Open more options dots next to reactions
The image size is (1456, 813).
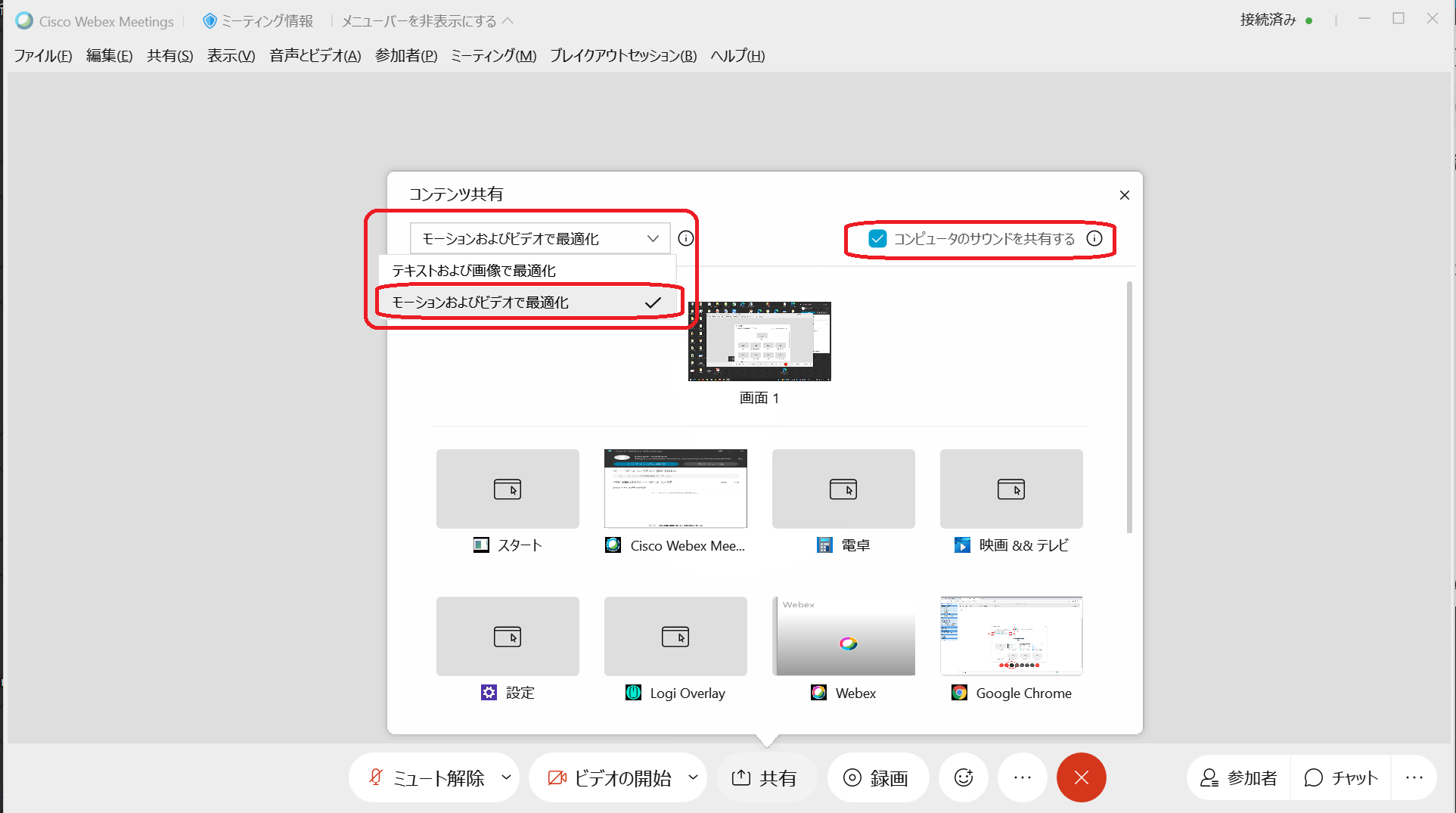pyautogui.click(x=1023, y=777)
